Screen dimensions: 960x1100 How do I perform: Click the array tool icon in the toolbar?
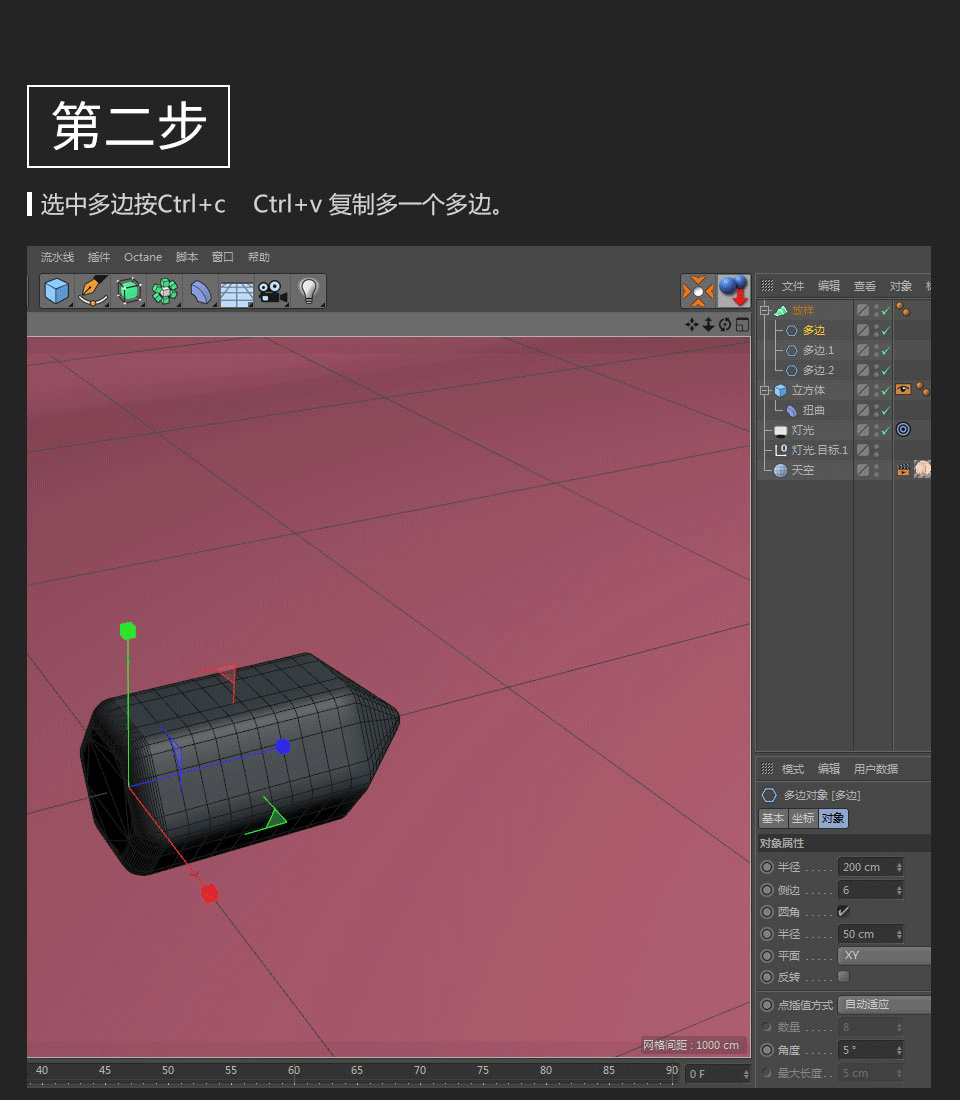164,292
